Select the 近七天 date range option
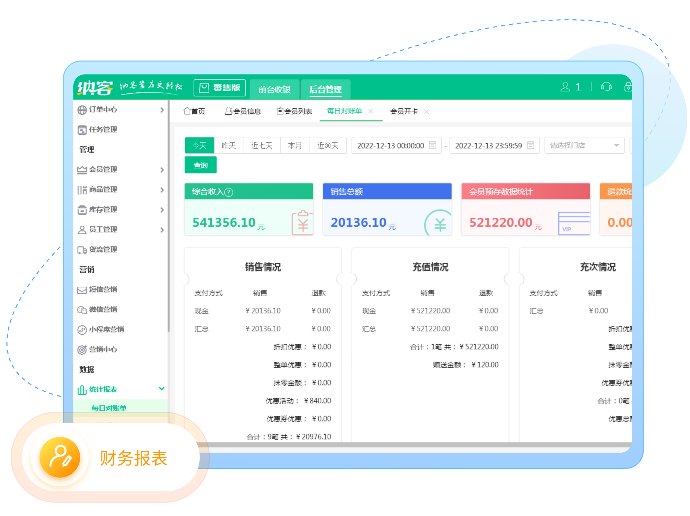 [x=262, y=145]
